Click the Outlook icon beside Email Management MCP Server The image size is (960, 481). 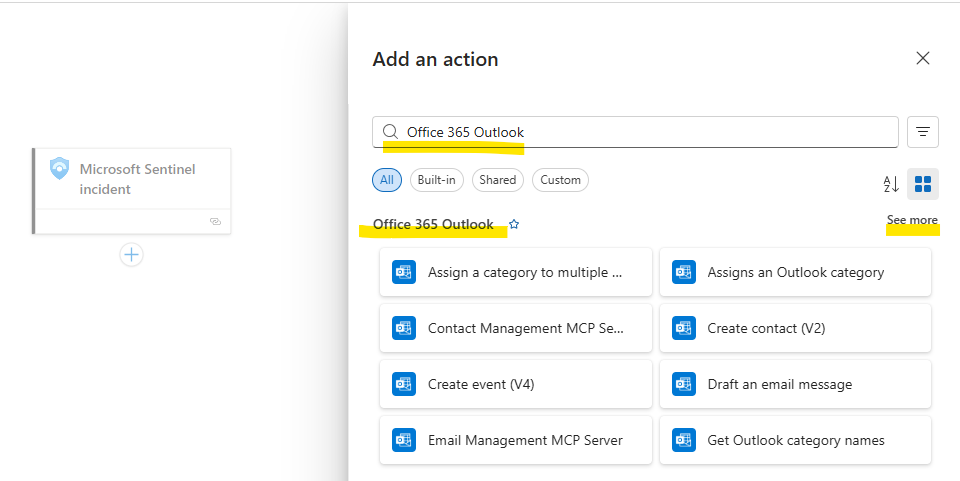coord(404,440)
